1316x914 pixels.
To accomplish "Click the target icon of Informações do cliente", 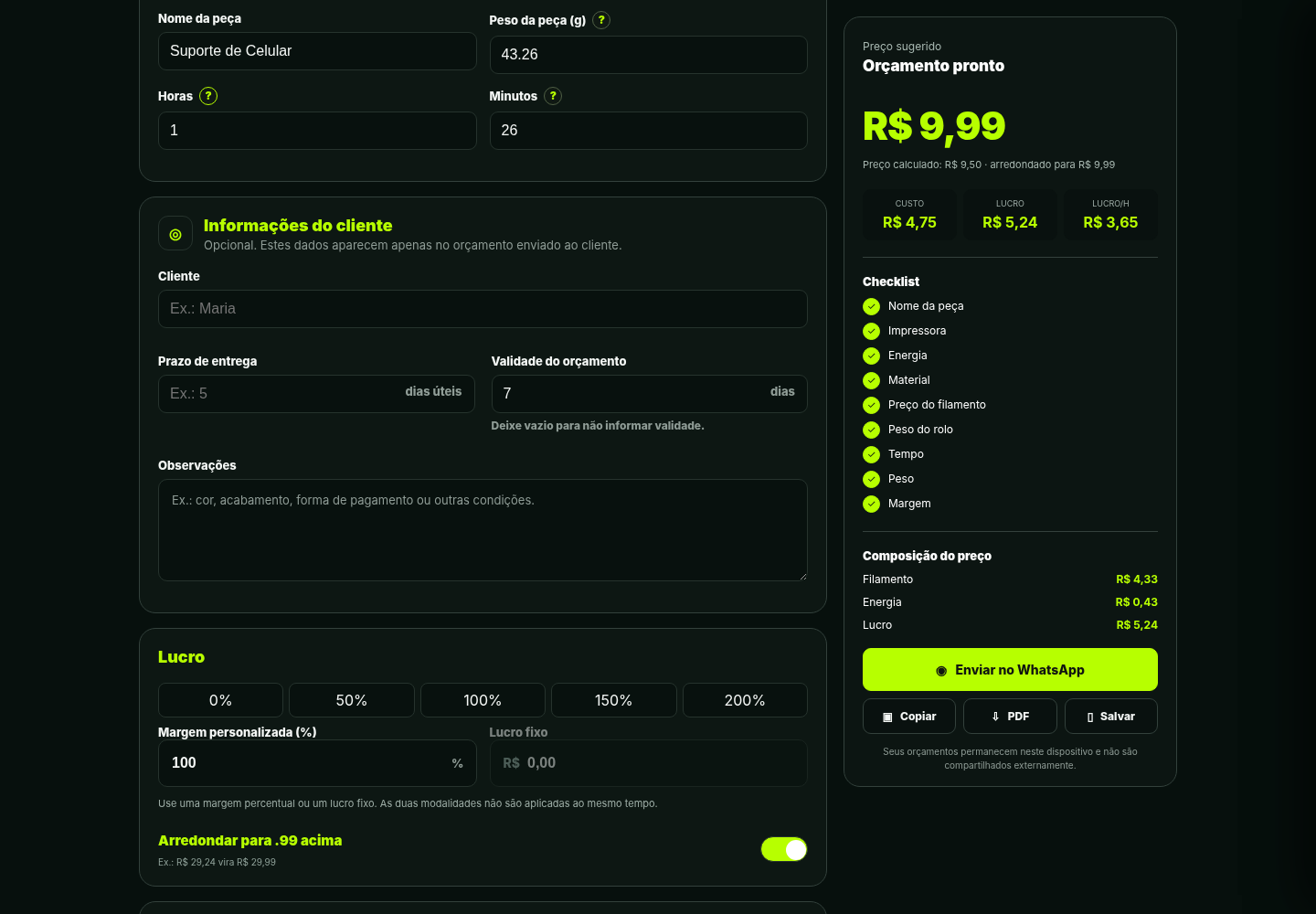I will click(x=175, y=234).
